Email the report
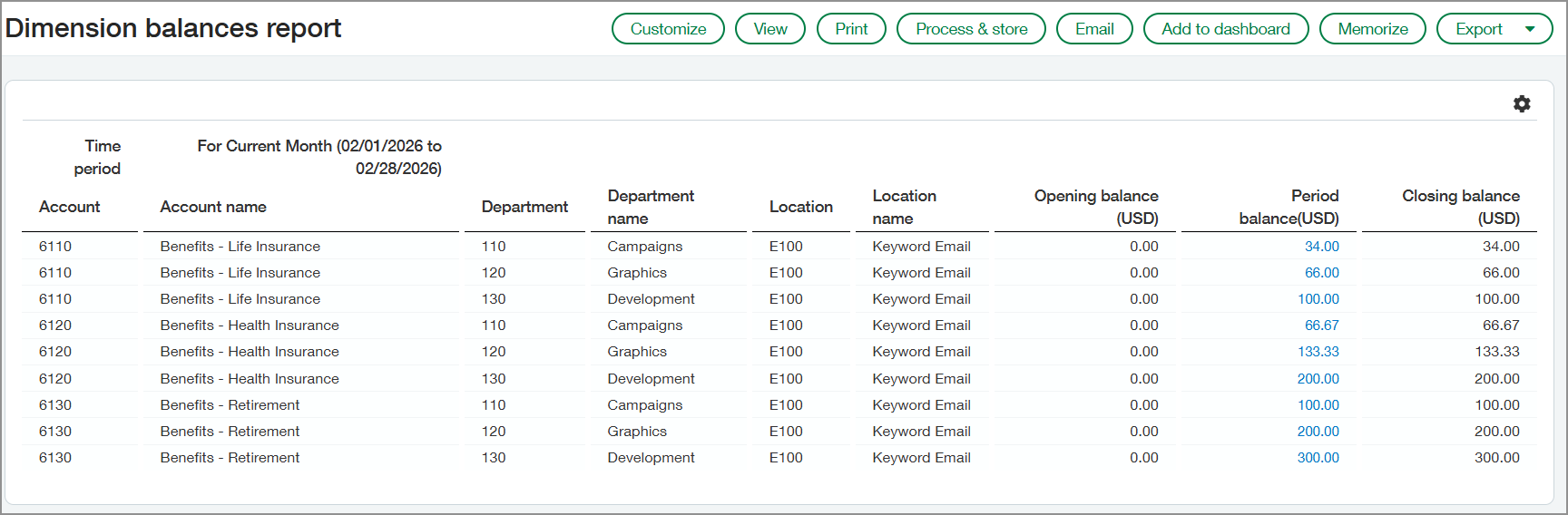The image size is (1568, 515). tap(1094, 29)
